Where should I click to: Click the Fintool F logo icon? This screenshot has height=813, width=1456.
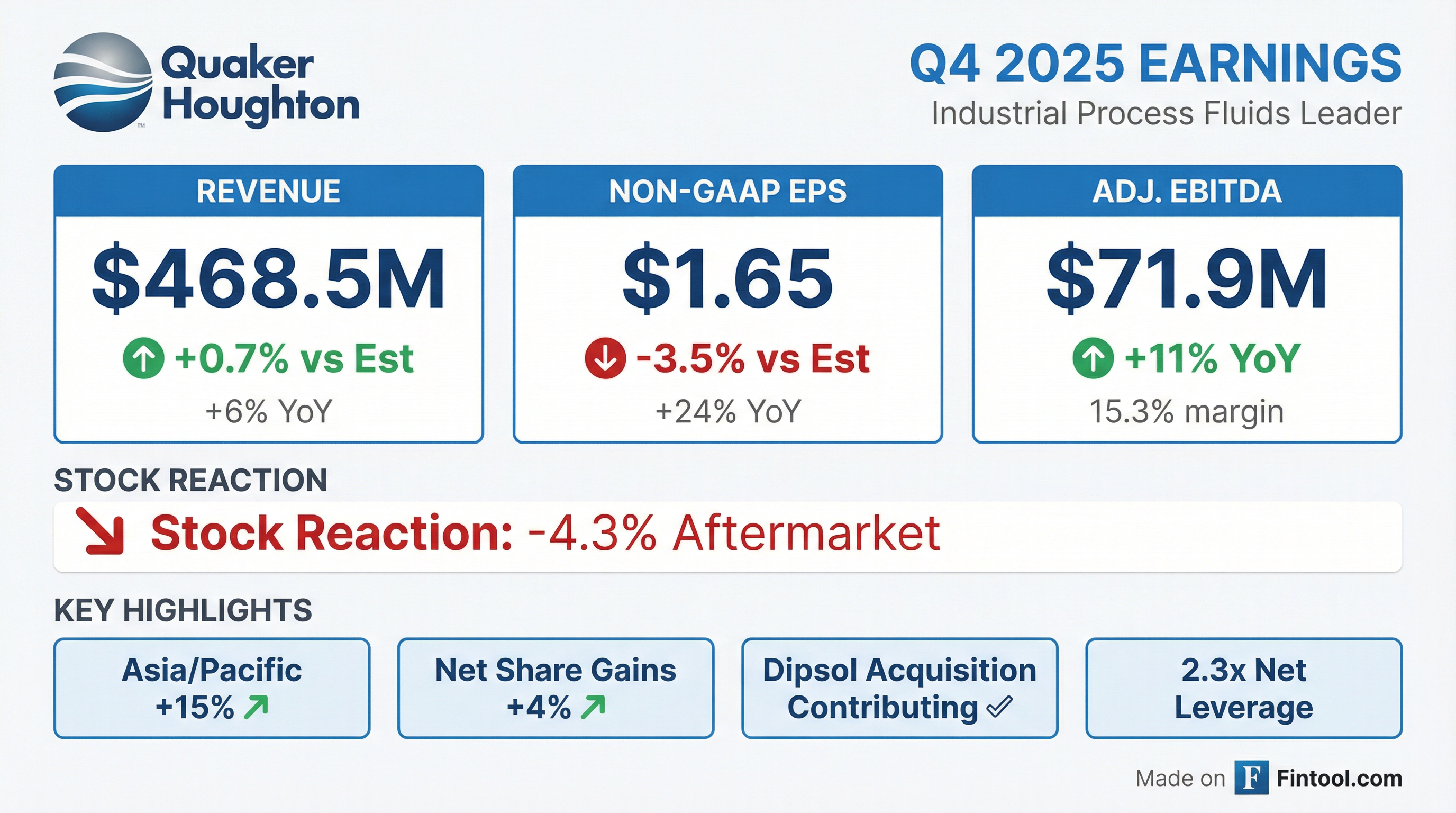[1251, 778]
